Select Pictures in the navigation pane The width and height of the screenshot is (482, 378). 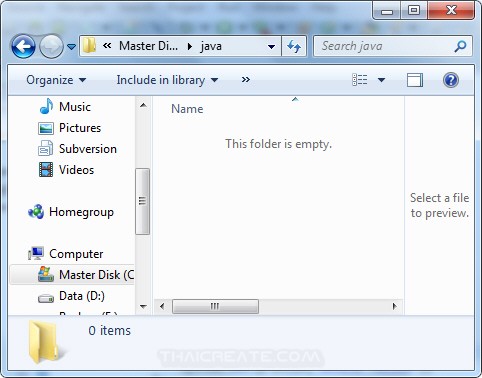pos(80,128)
